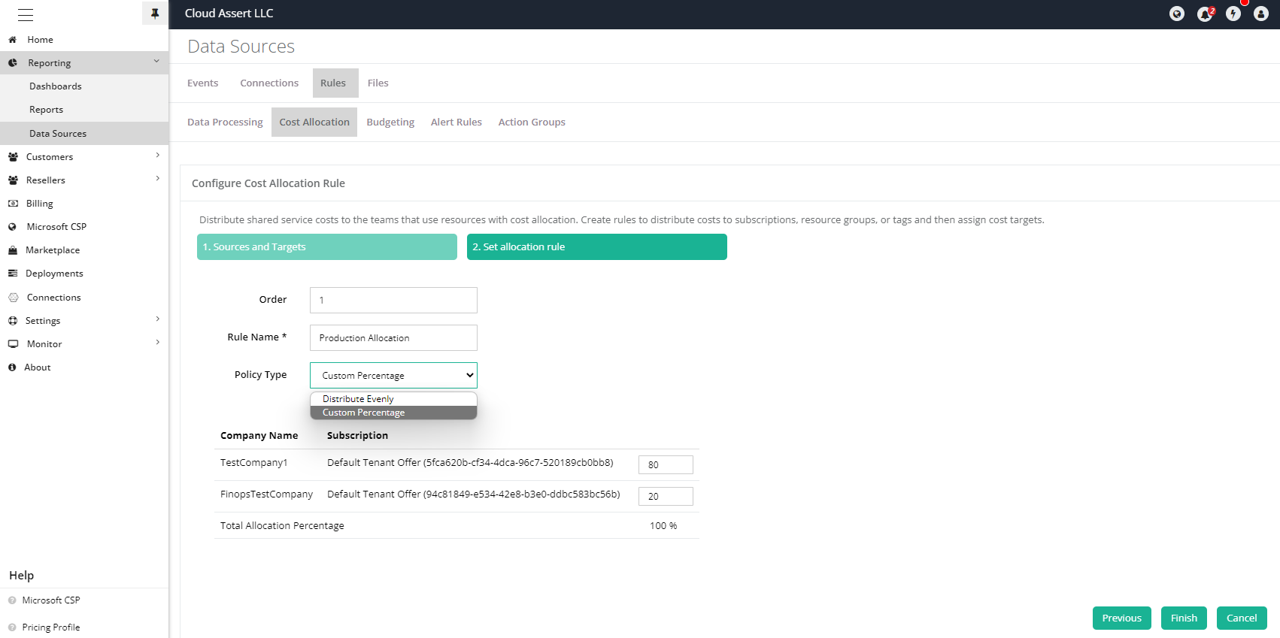Open the Alert Rules sub-tab
The image size is (1280, 638).
pyautogui.click(x=456, y=122)
